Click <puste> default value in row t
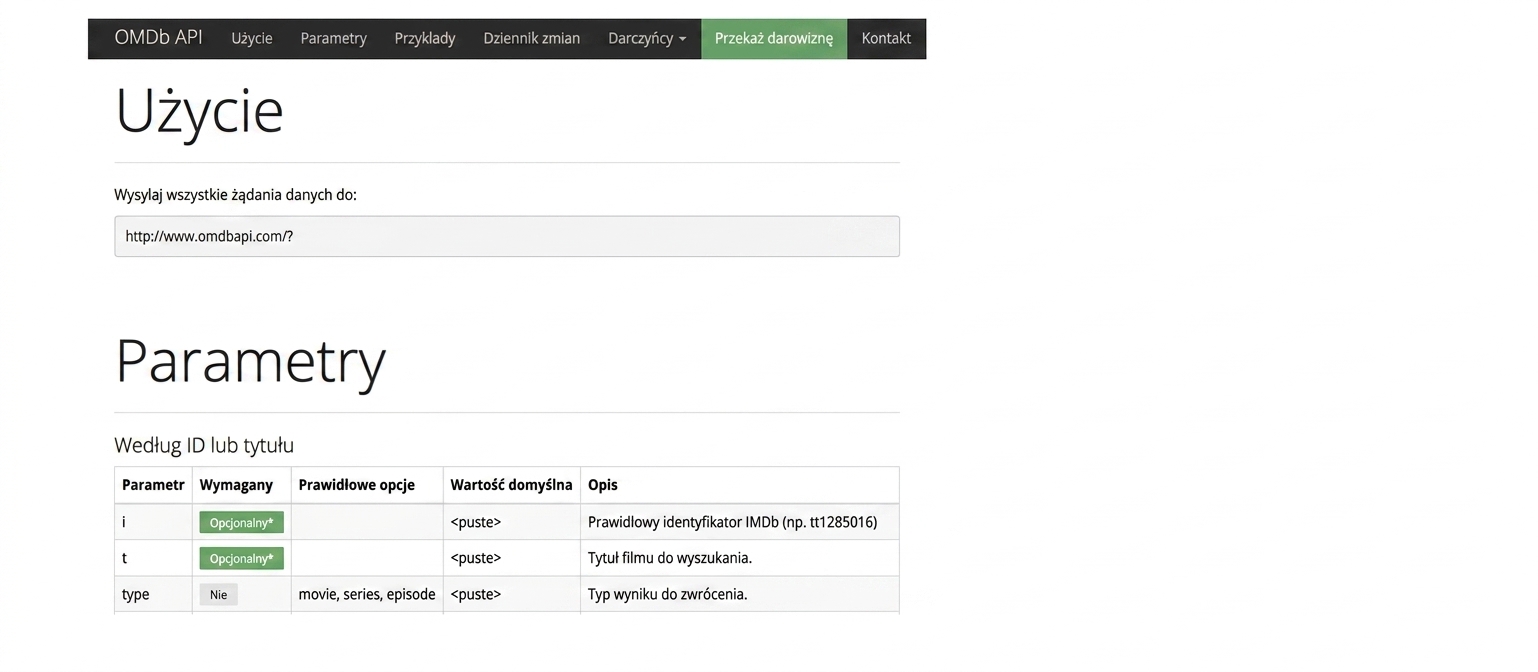This screenshot has width=1538, height=672. click(x=476, y=558)
